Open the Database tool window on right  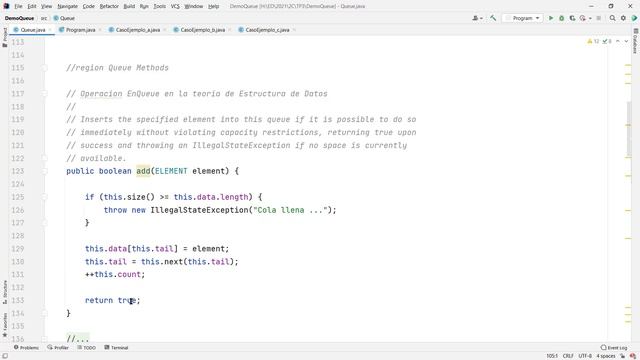(x=635, y=41)
